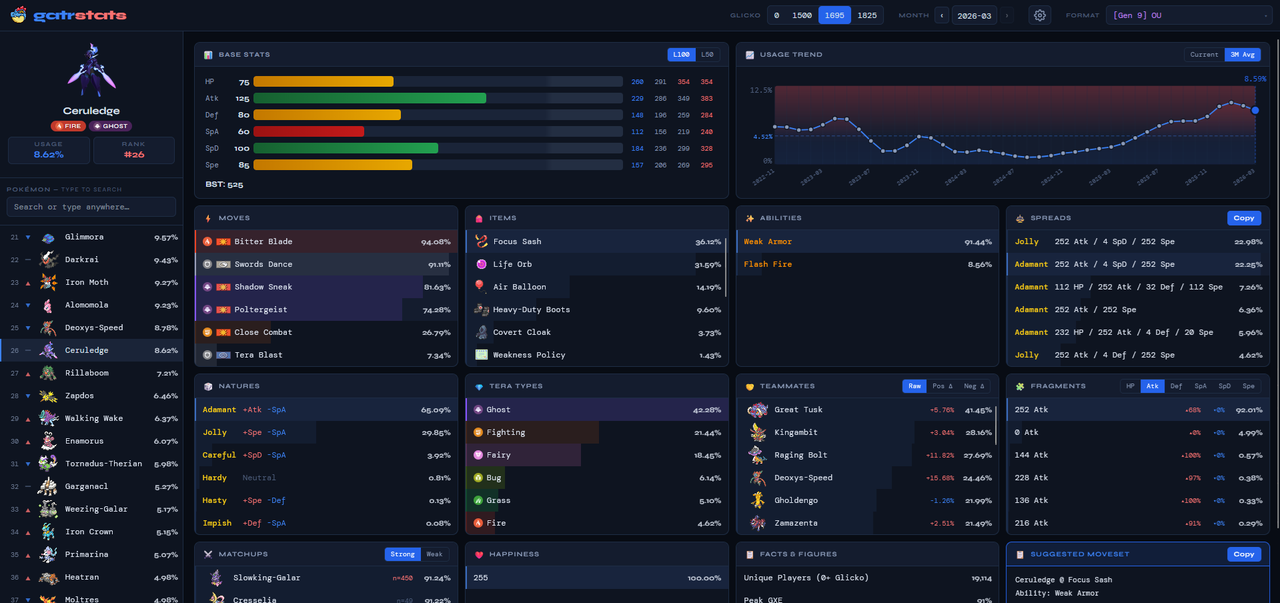Go to next month arrow

(x=1006, y=15)
